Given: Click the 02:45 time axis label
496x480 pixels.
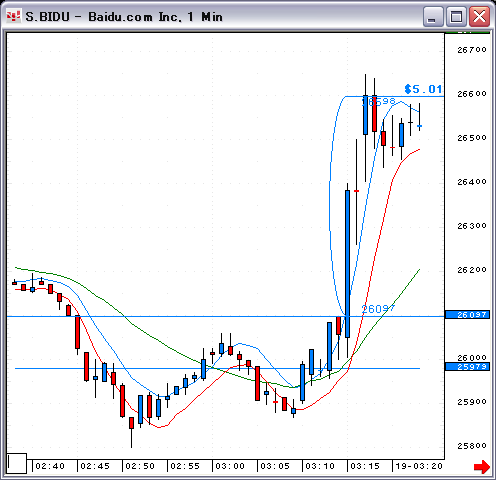Looking at the screenshot, I should (95, 466).
